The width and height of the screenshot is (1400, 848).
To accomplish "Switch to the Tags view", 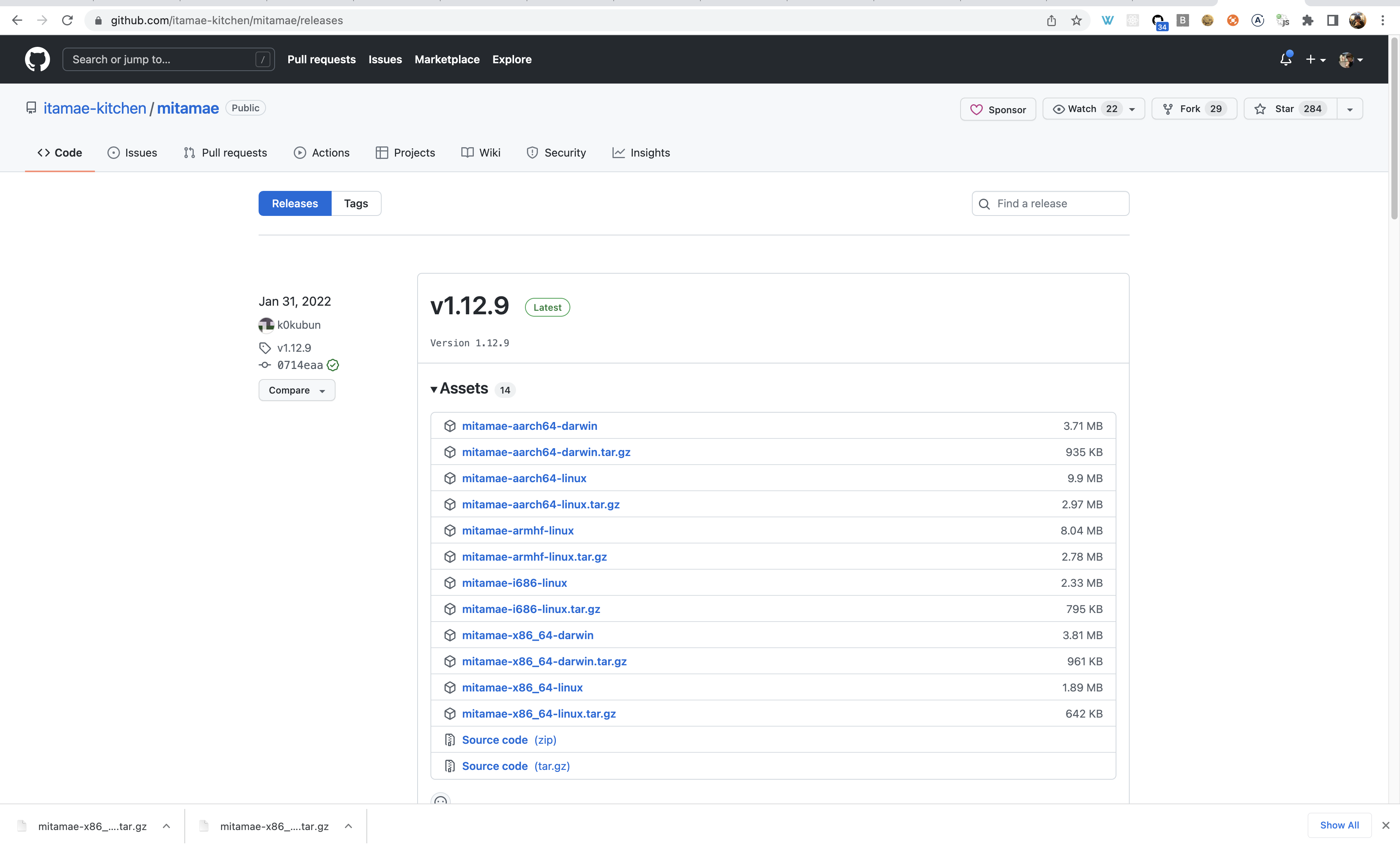I will (x=356, y=203).
